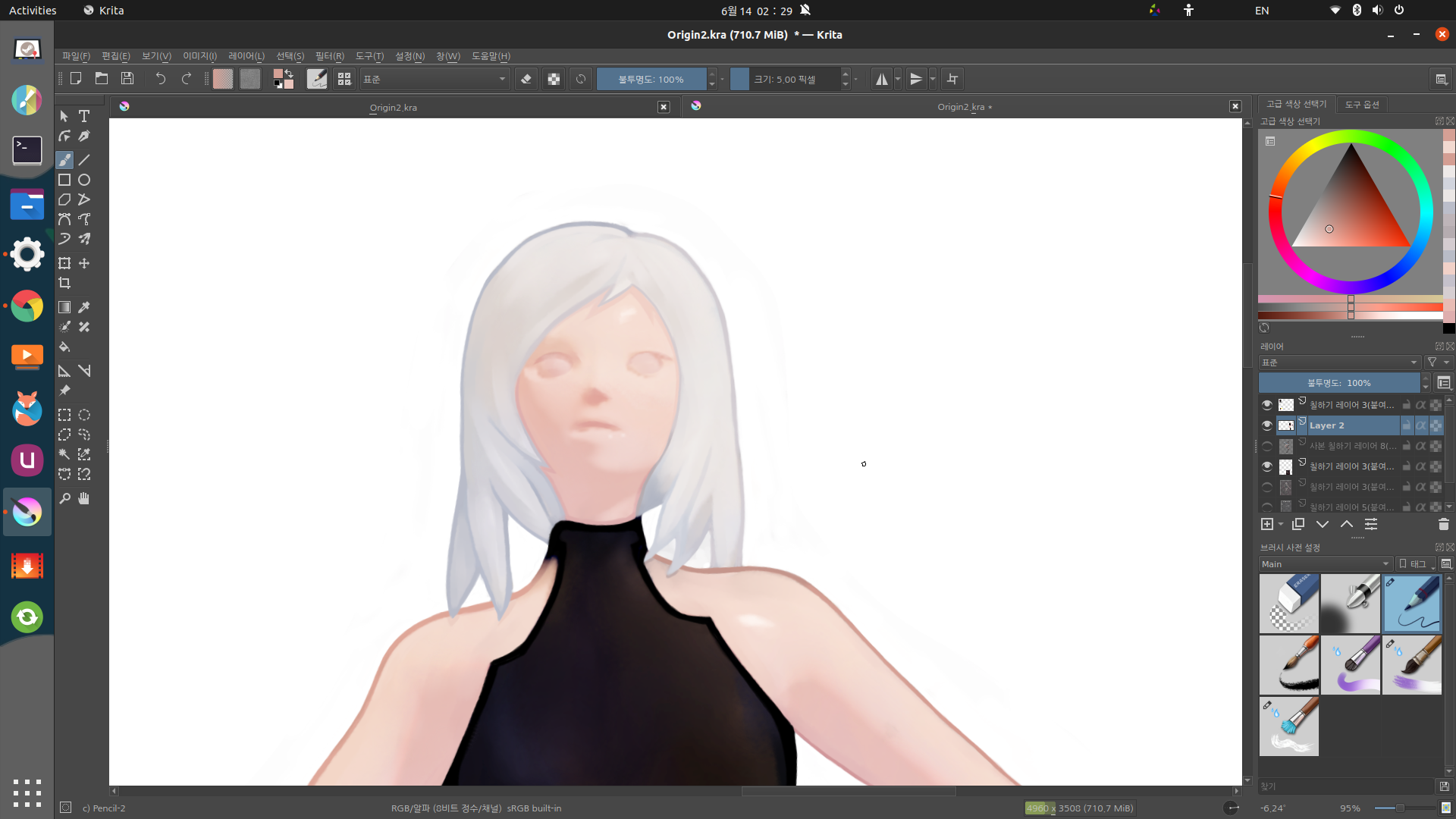The image size is (1456, 819).
Task: Move layer up with arrow button
Action: [1347, 524]
